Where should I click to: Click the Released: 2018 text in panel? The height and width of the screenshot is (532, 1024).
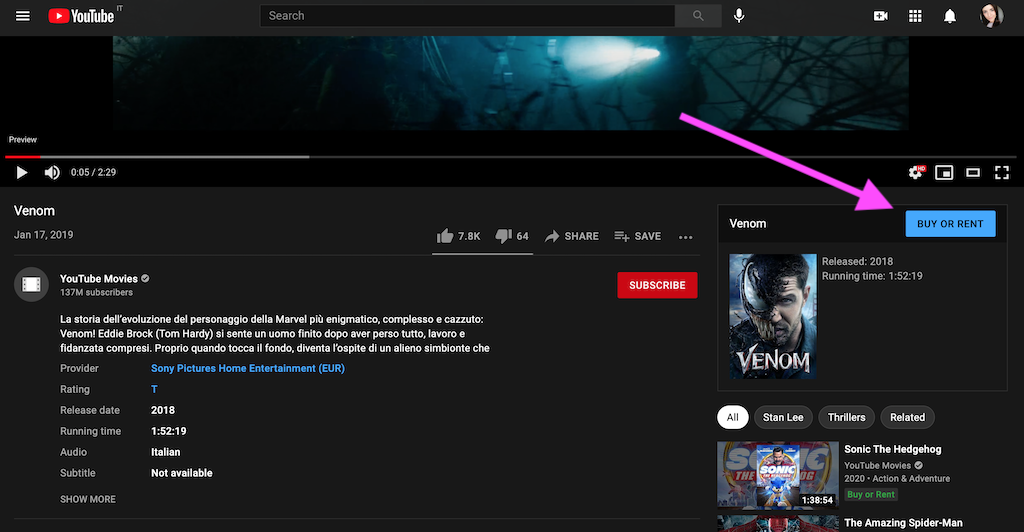[857, 261]
